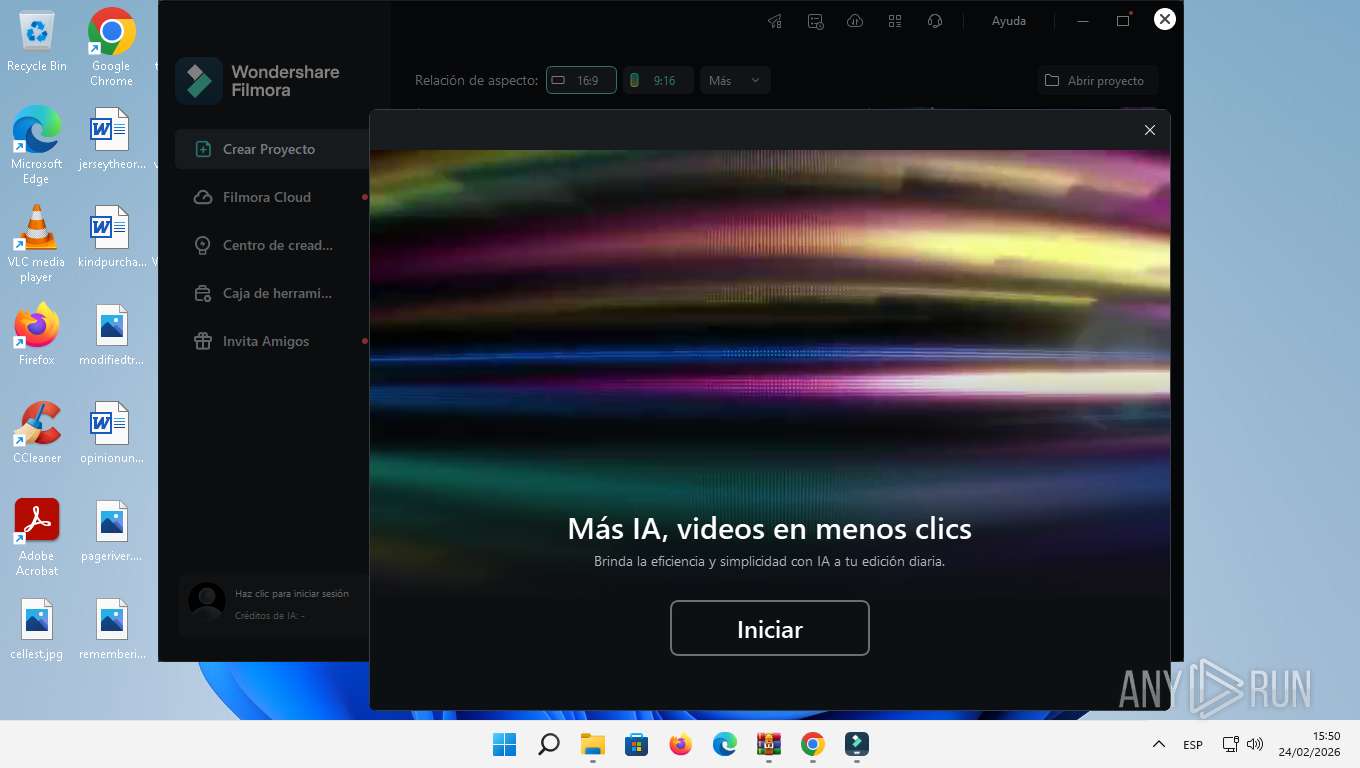The width and height of the screenshot is (1360, 768).
Task: Select the kindpurcha Word document on desktop
Action: 111,237
